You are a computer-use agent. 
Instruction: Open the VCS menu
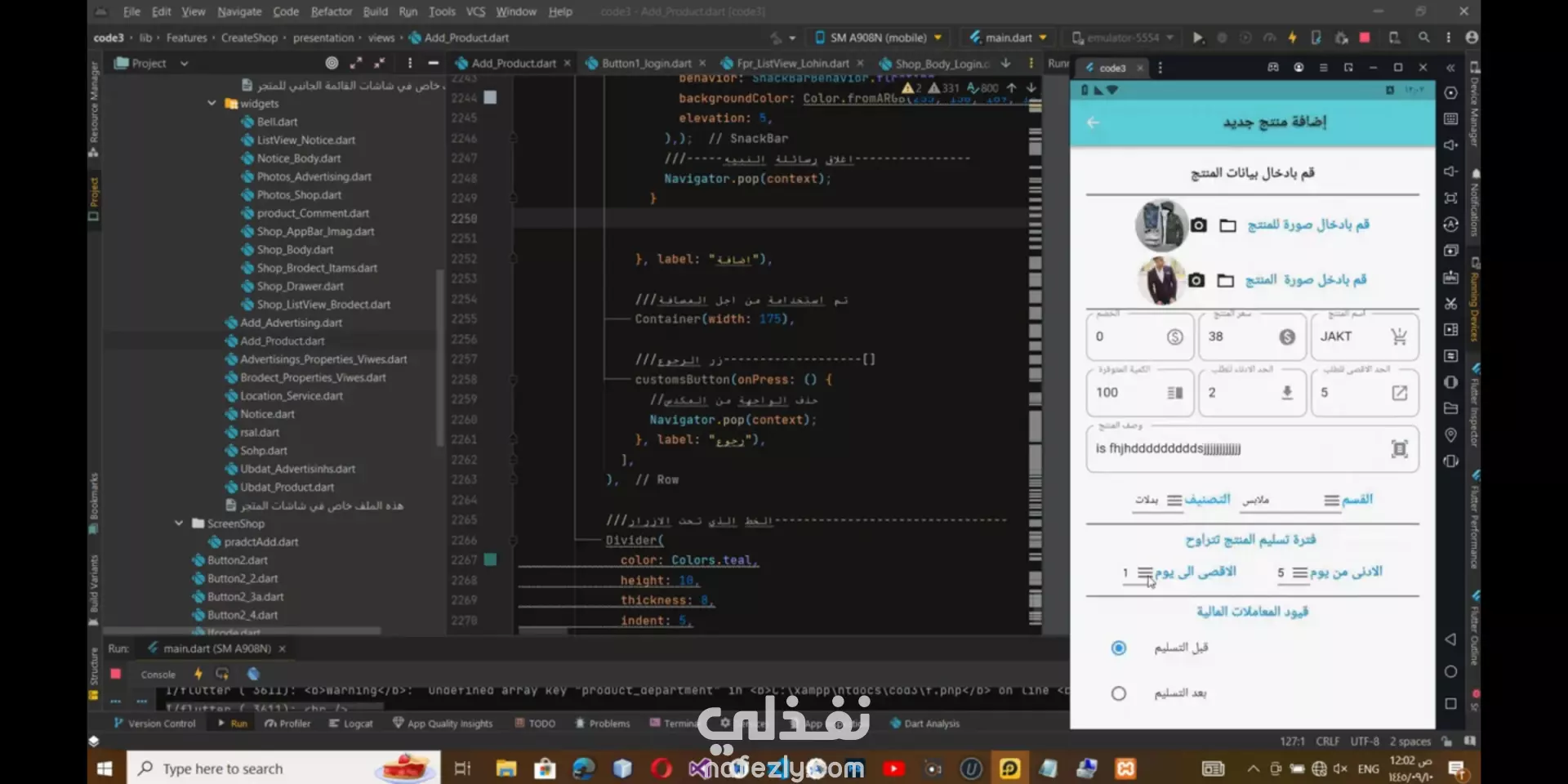point(475,11)
